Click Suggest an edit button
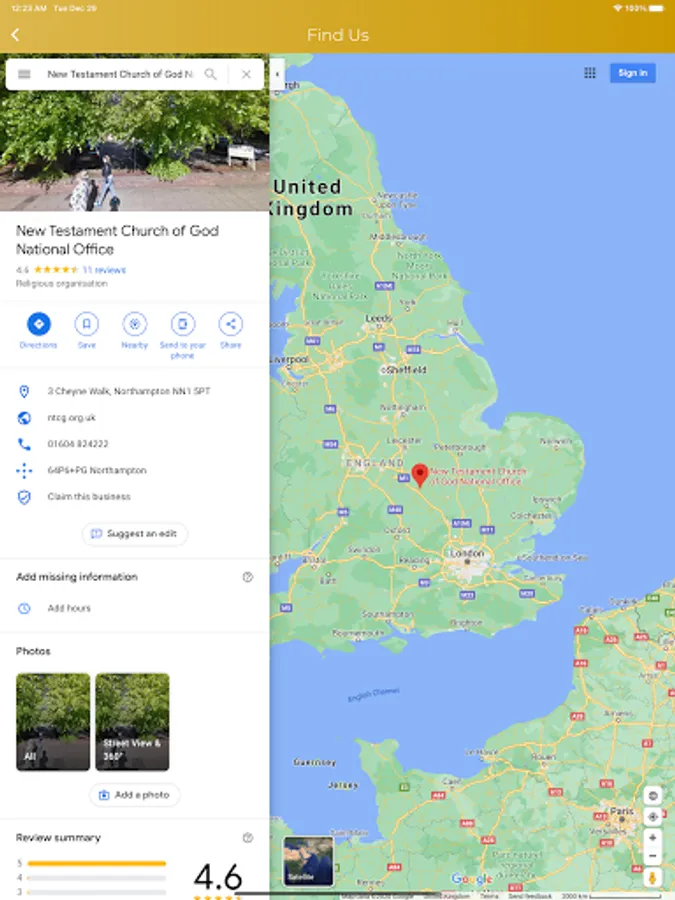 135,534
